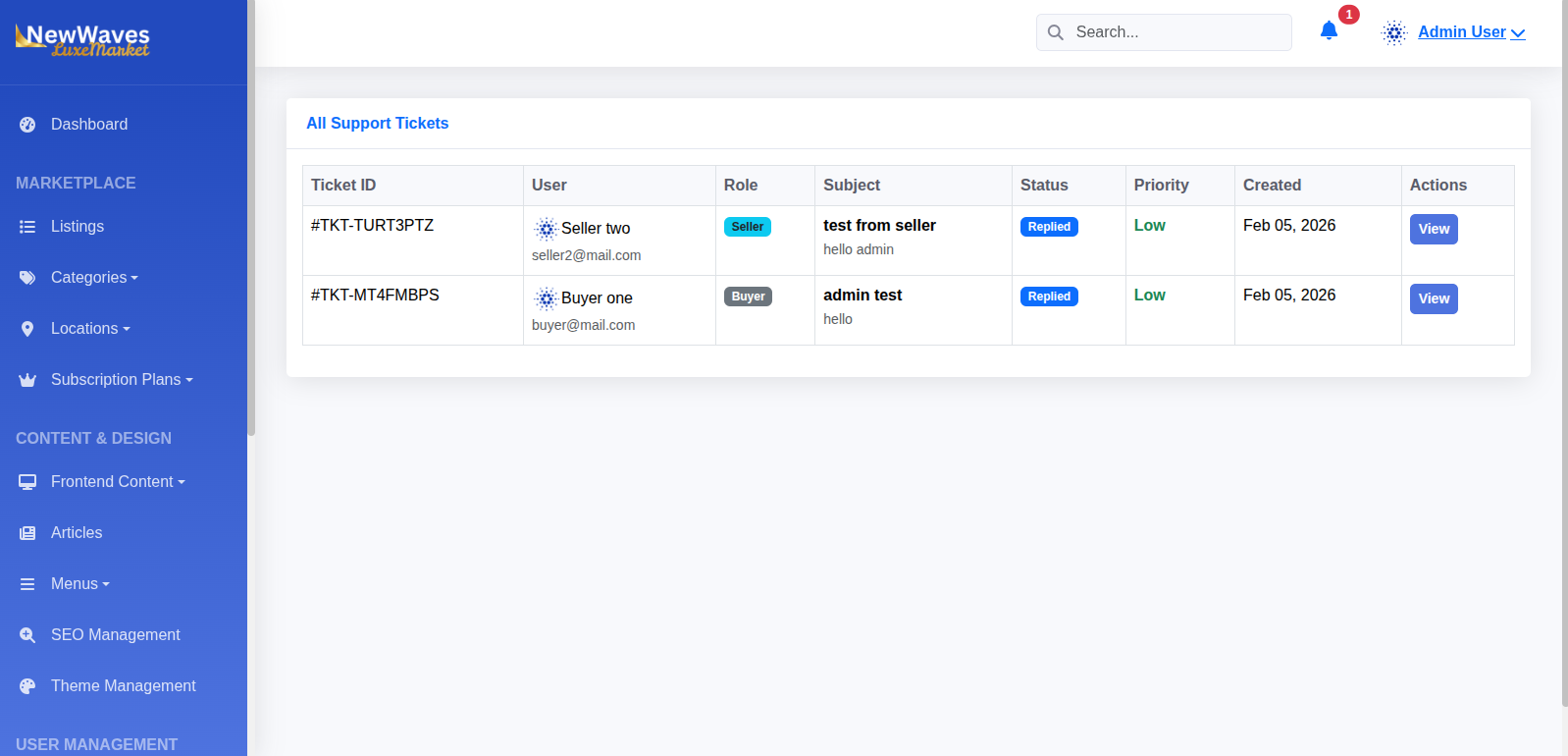This screenshot has height=756, width=1568.
Task: View the admin test ticket
Action: pos(1434,298)
